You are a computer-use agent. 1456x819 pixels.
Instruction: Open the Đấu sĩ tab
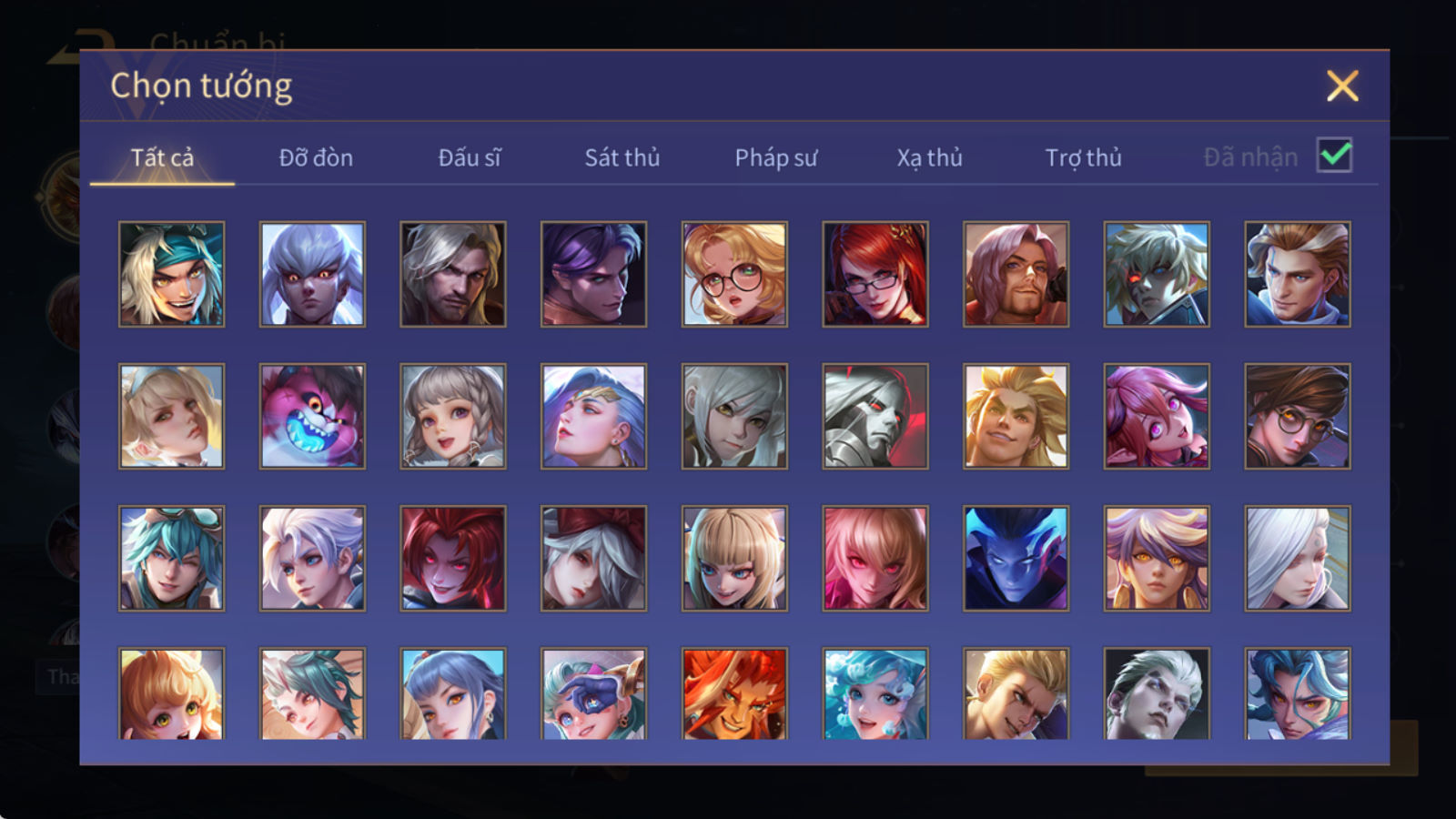tap(470, 157)
